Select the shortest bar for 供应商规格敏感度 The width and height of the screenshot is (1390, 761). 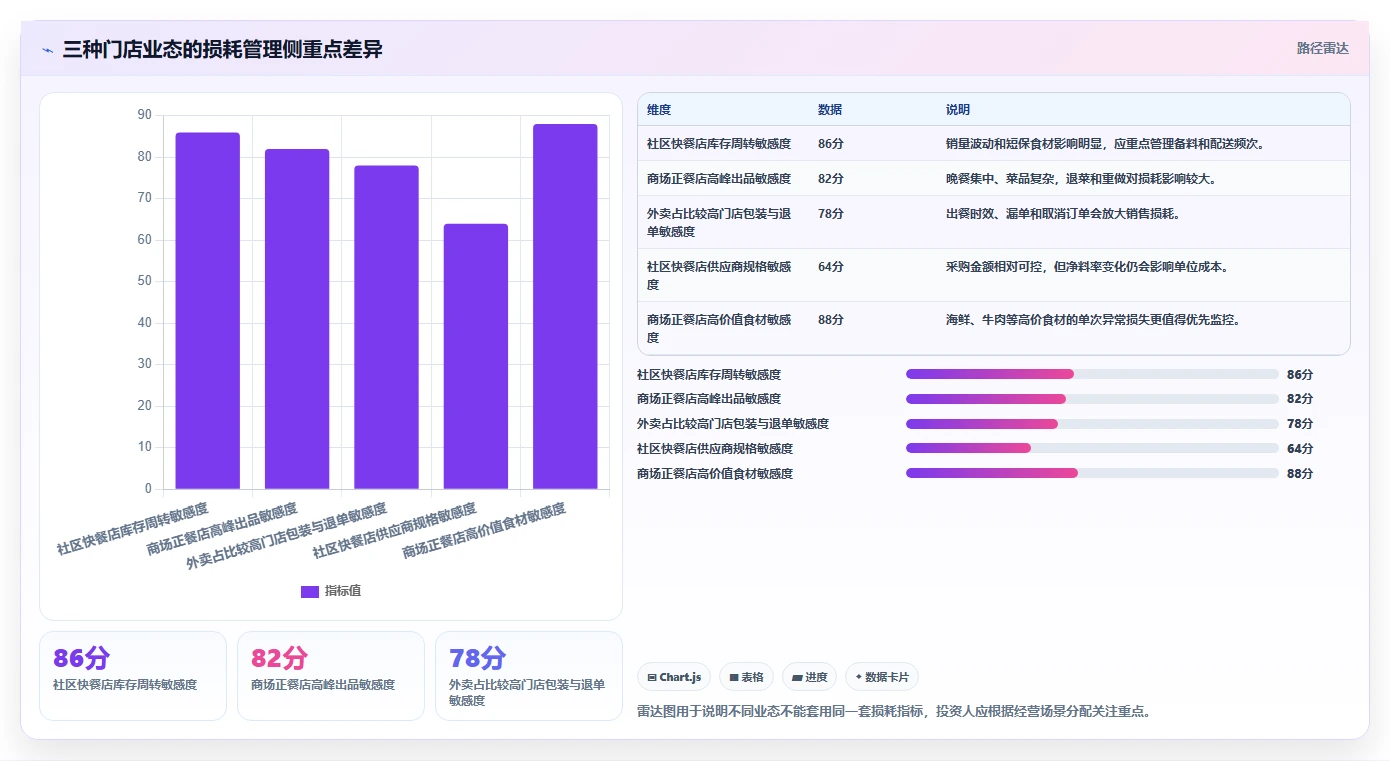pos(476,356)
